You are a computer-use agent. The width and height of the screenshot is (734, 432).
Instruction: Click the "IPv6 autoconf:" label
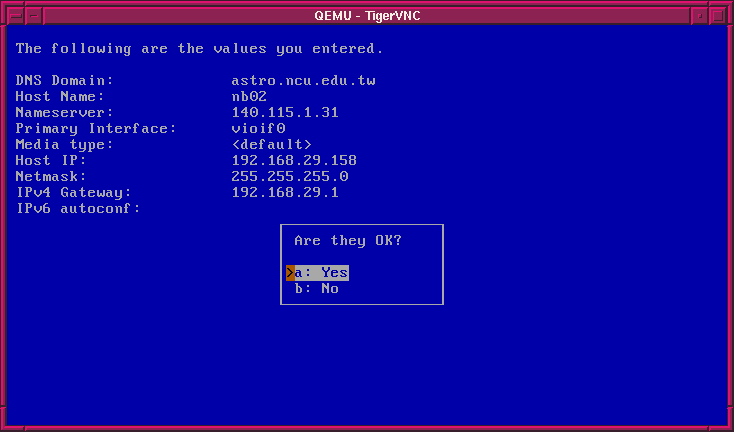click(x=78, y=208)
